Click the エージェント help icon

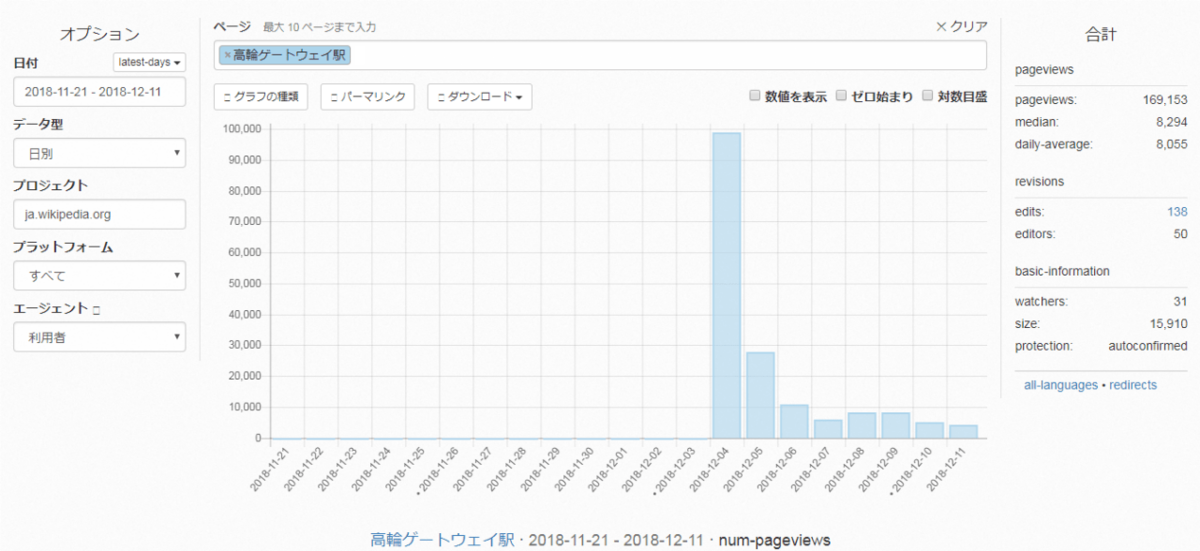tap(96, 310)
